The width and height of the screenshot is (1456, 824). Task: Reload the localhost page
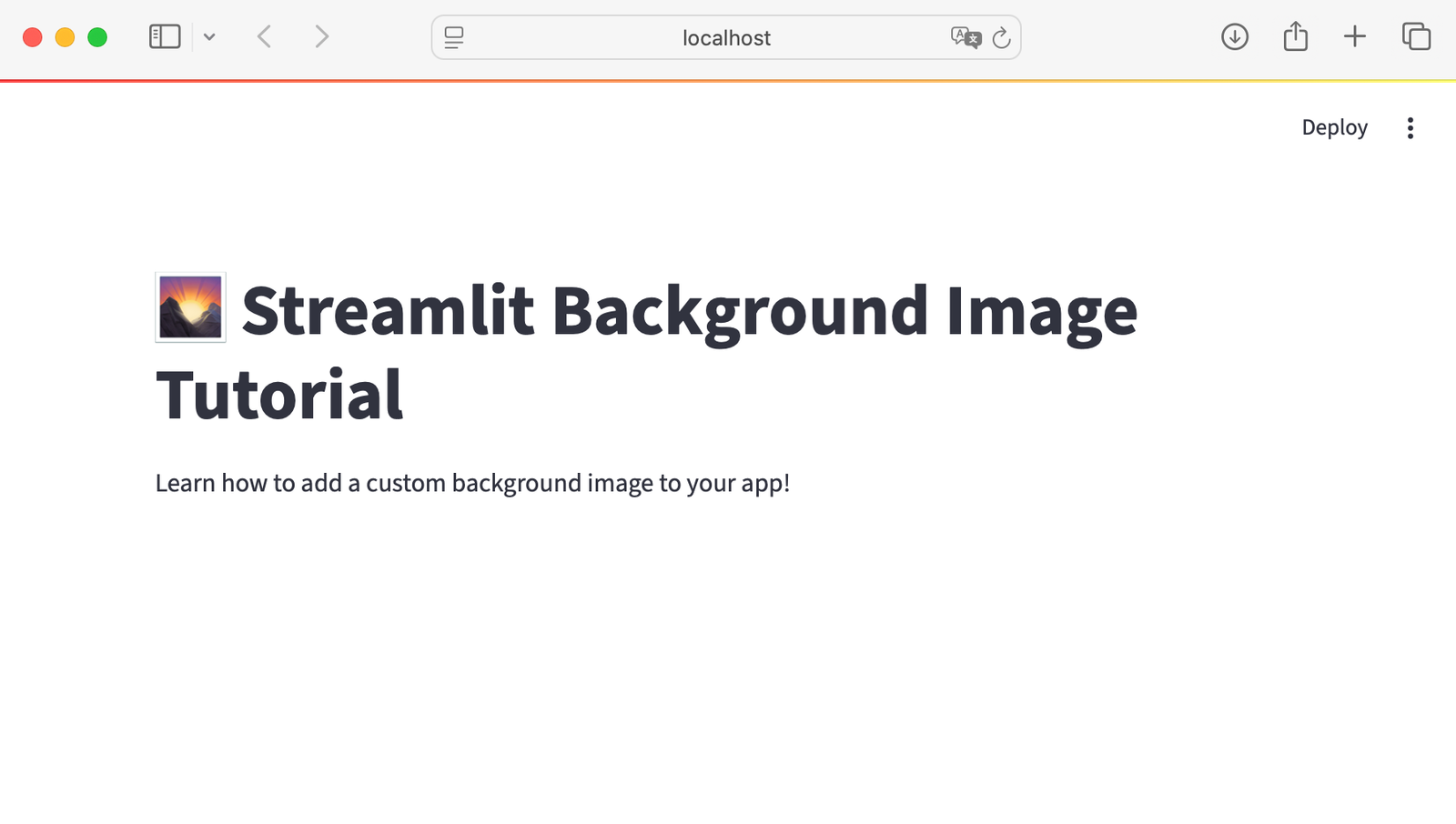pos(1002,38)
